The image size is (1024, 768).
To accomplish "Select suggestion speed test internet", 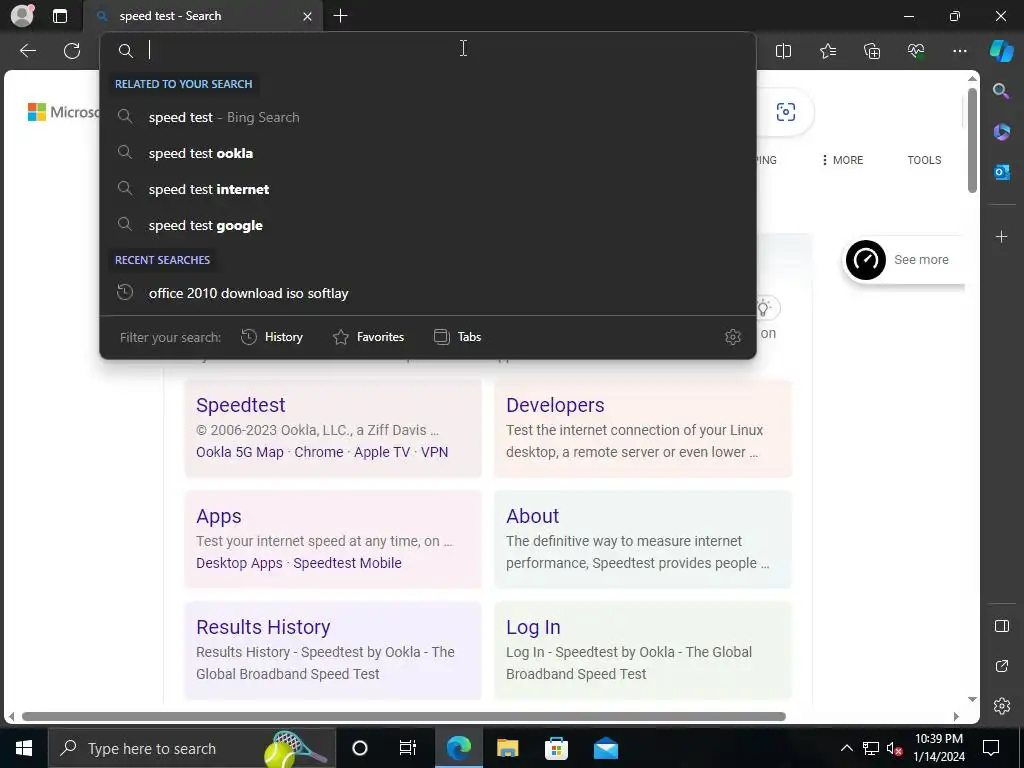I will [x=428, y=189].
